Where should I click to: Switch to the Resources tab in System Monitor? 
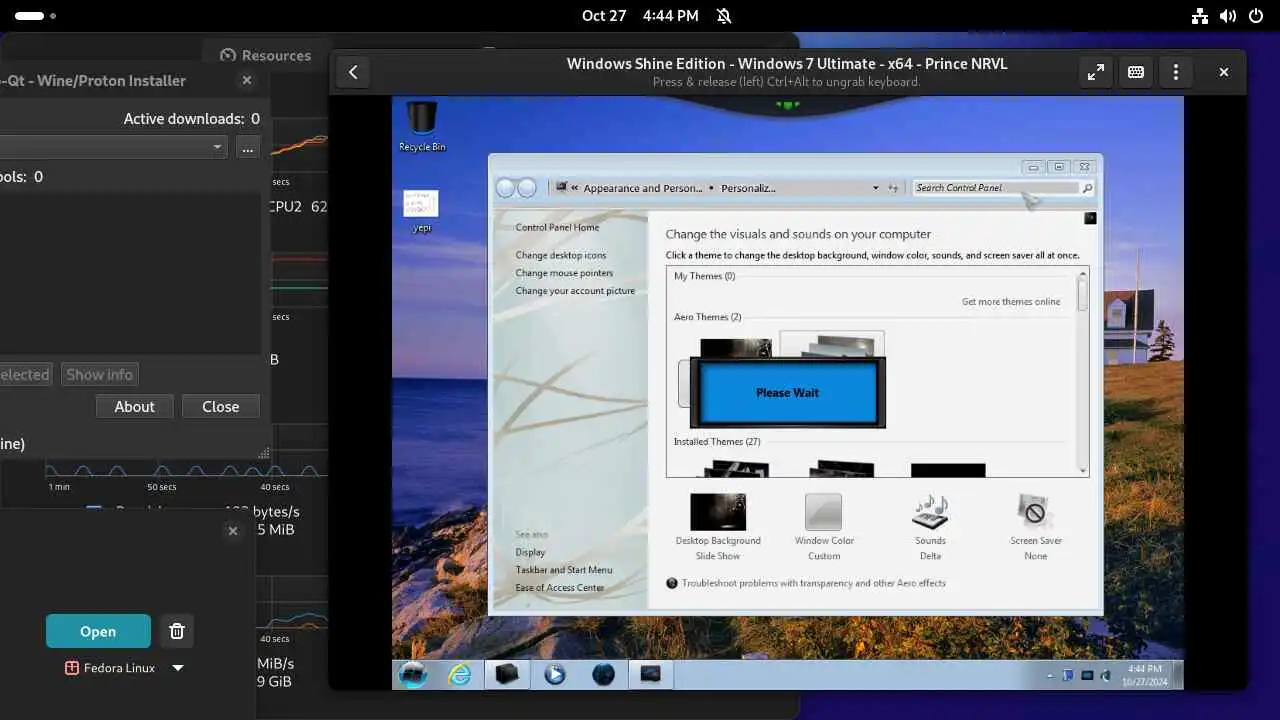(x=265, y=56)
